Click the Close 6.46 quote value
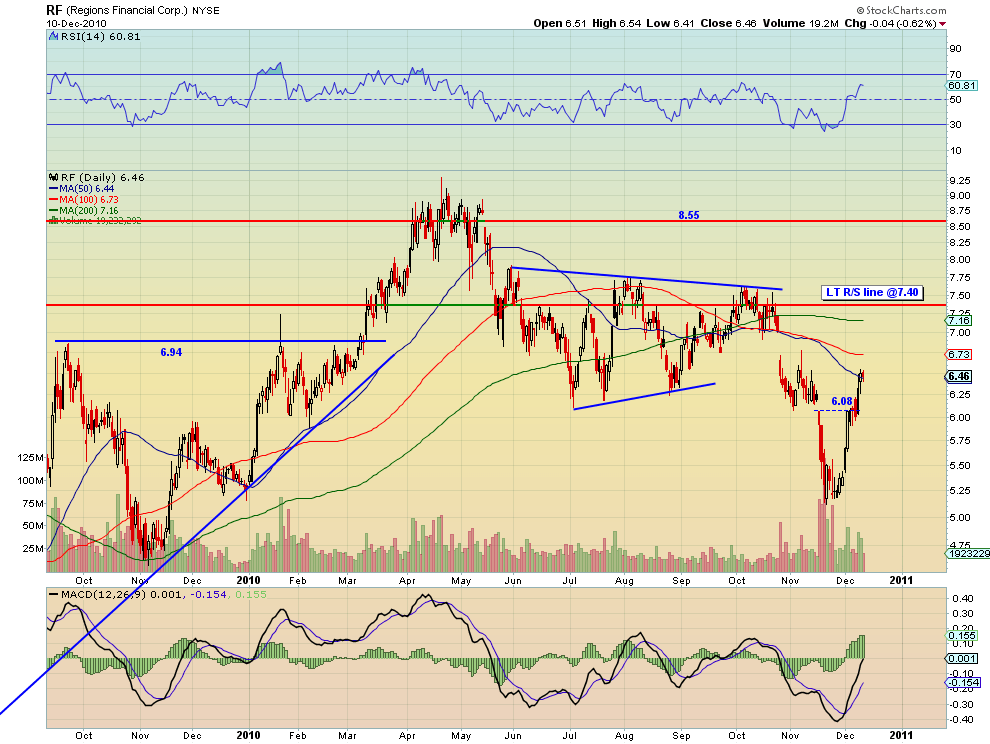990x744 pixels. click(x=729, y=23)
